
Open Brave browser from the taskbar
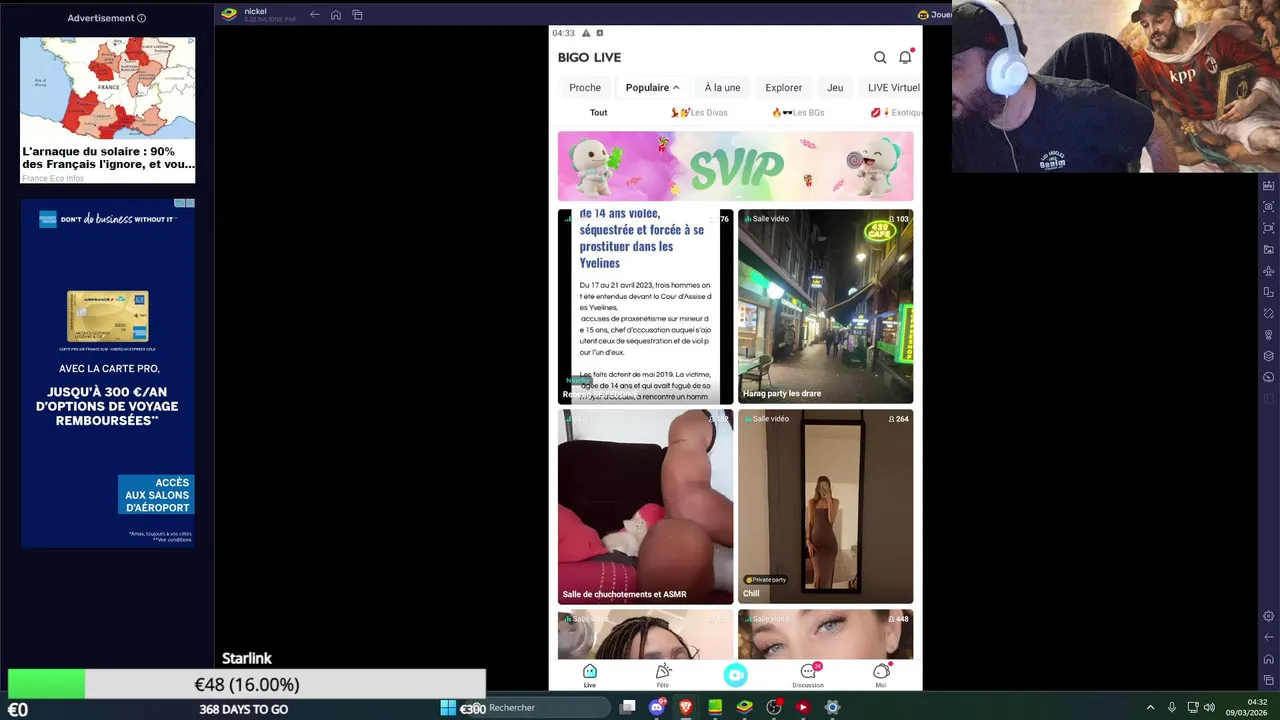tap(686, 707)
